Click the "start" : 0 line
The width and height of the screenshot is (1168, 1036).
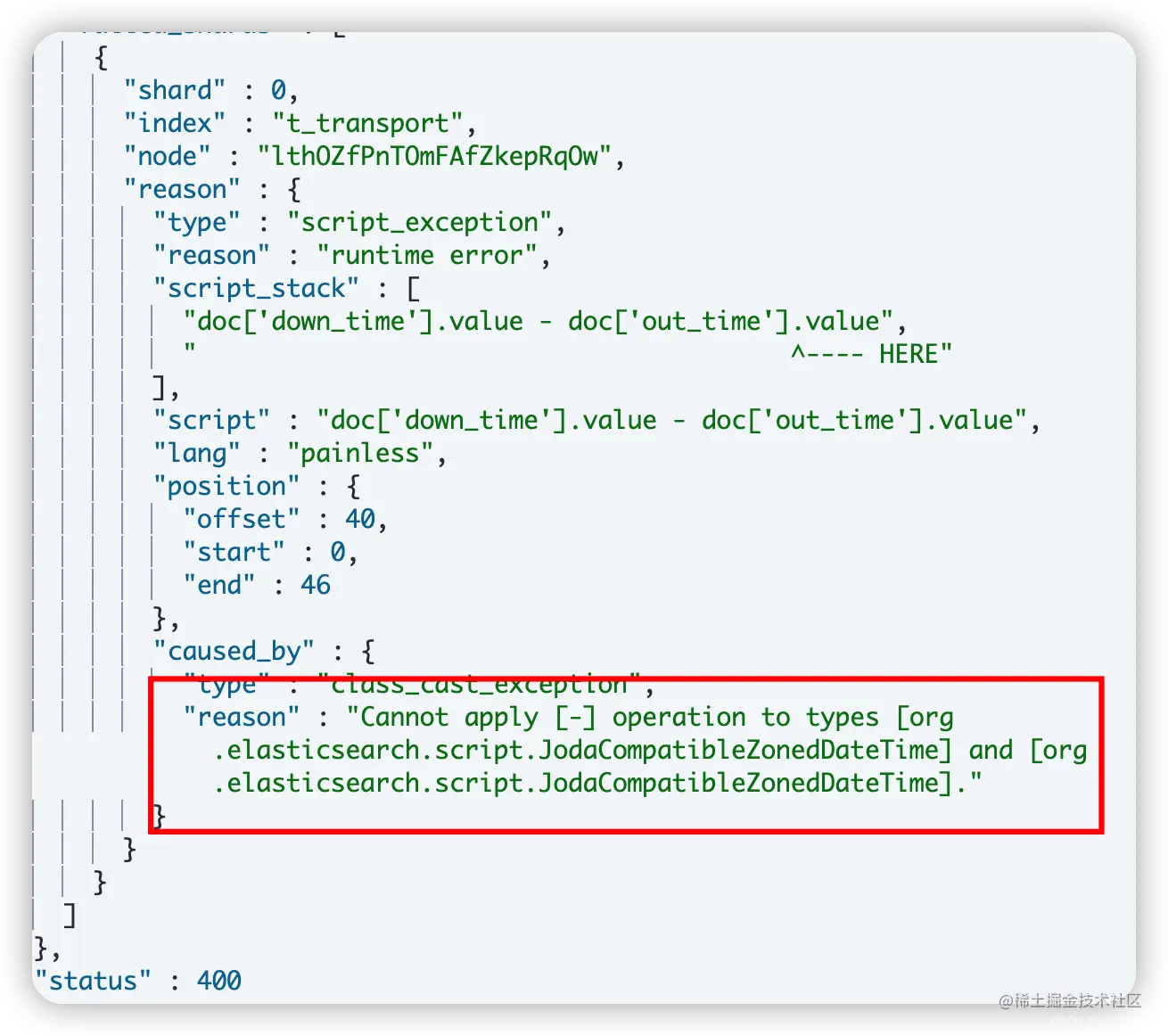tap(270, 552)
